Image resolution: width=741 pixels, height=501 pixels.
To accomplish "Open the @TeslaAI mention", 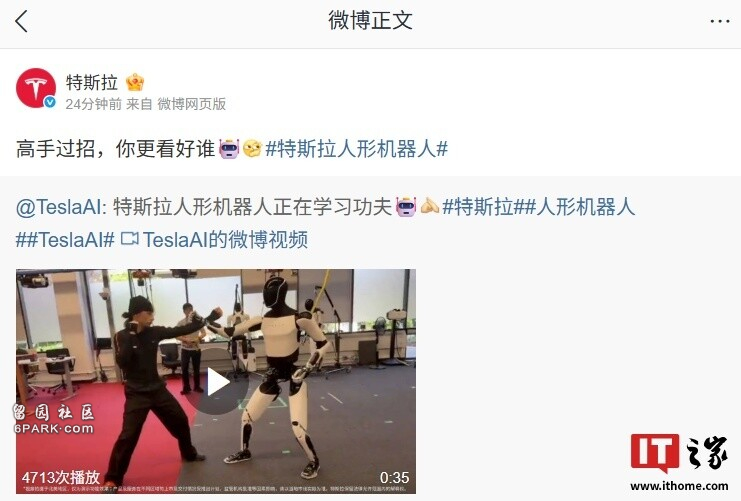I will [x=58, y=207].
